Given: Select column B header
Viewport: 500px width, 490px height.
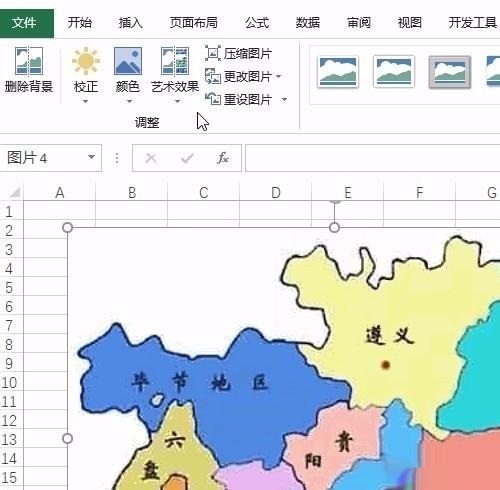Looking at the screenshot, I should coord(132,192).
